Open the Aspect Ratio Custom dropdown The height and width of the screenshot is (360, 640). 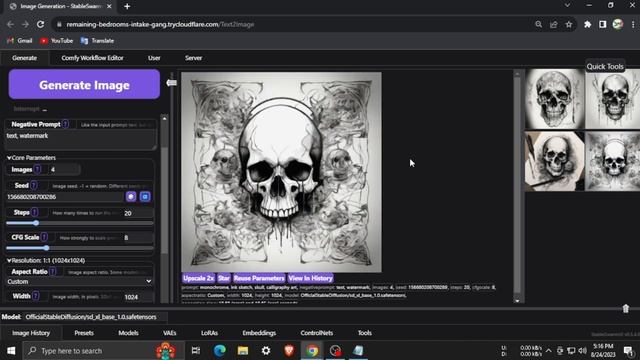click(80, 282)
